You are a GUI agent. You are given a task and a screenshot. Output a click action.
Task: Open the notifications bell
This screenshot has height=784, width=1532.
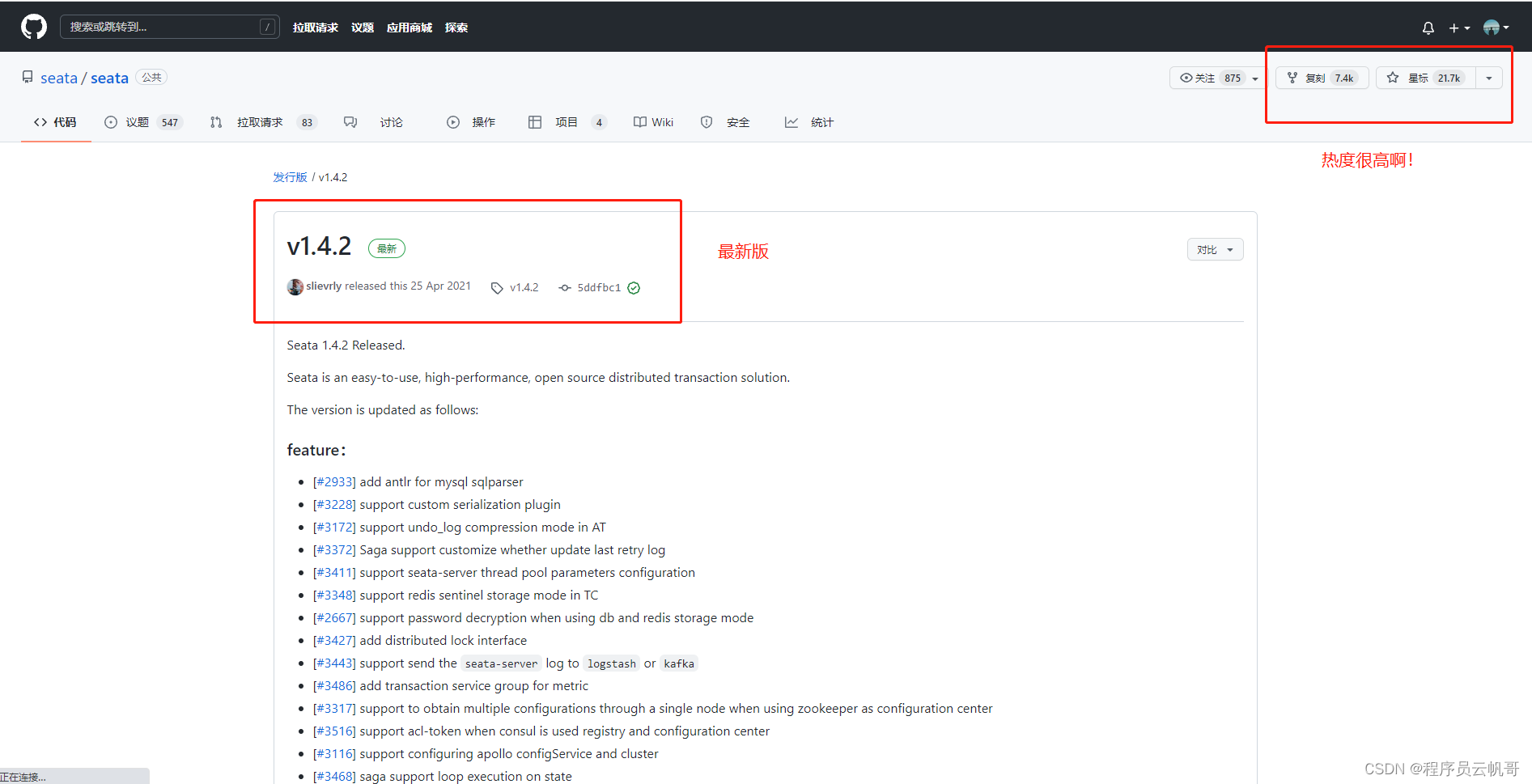pyautogui.click(x=1428, y=28)
